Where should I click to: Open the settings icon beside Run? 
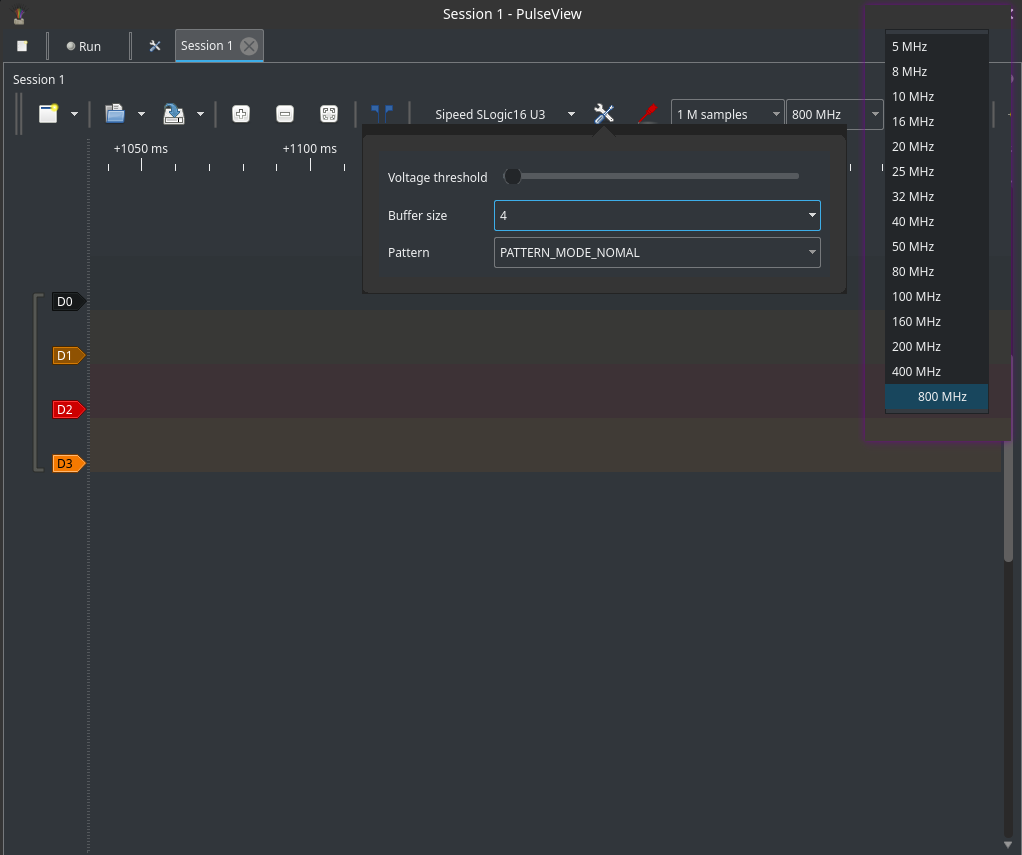(x=155, y=46)
